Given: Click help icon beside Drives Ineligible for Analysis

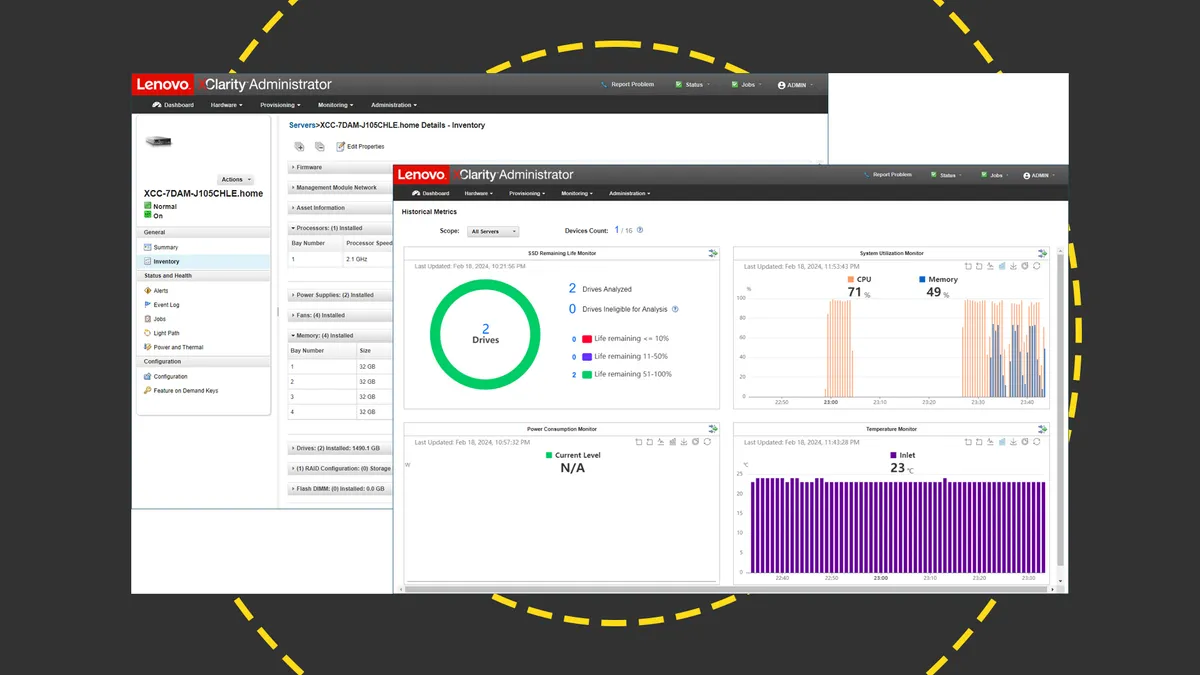Looking at the screenshot, I should point(676,310).
